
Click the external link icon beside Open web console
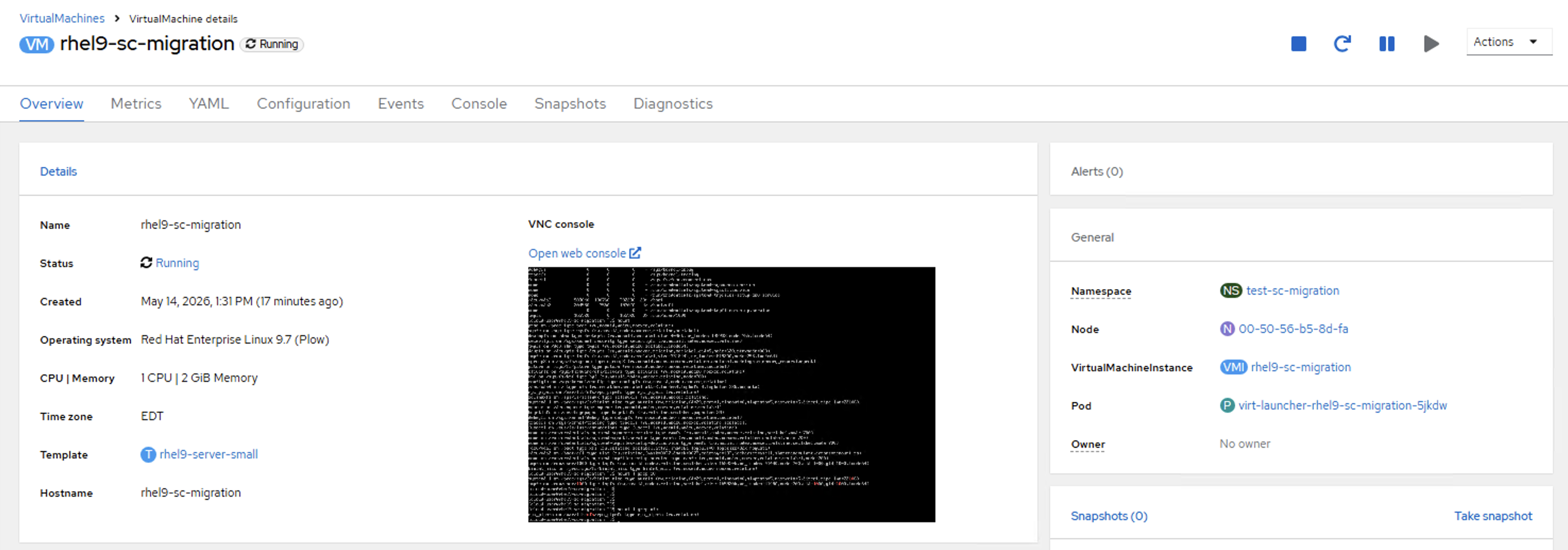636,253
